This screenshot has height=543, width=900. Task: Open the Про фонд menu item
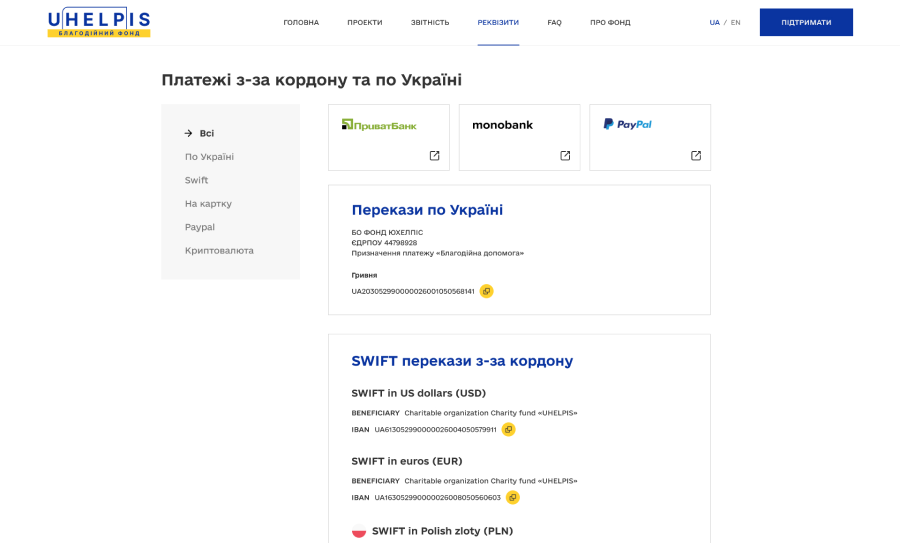(610, 22)
